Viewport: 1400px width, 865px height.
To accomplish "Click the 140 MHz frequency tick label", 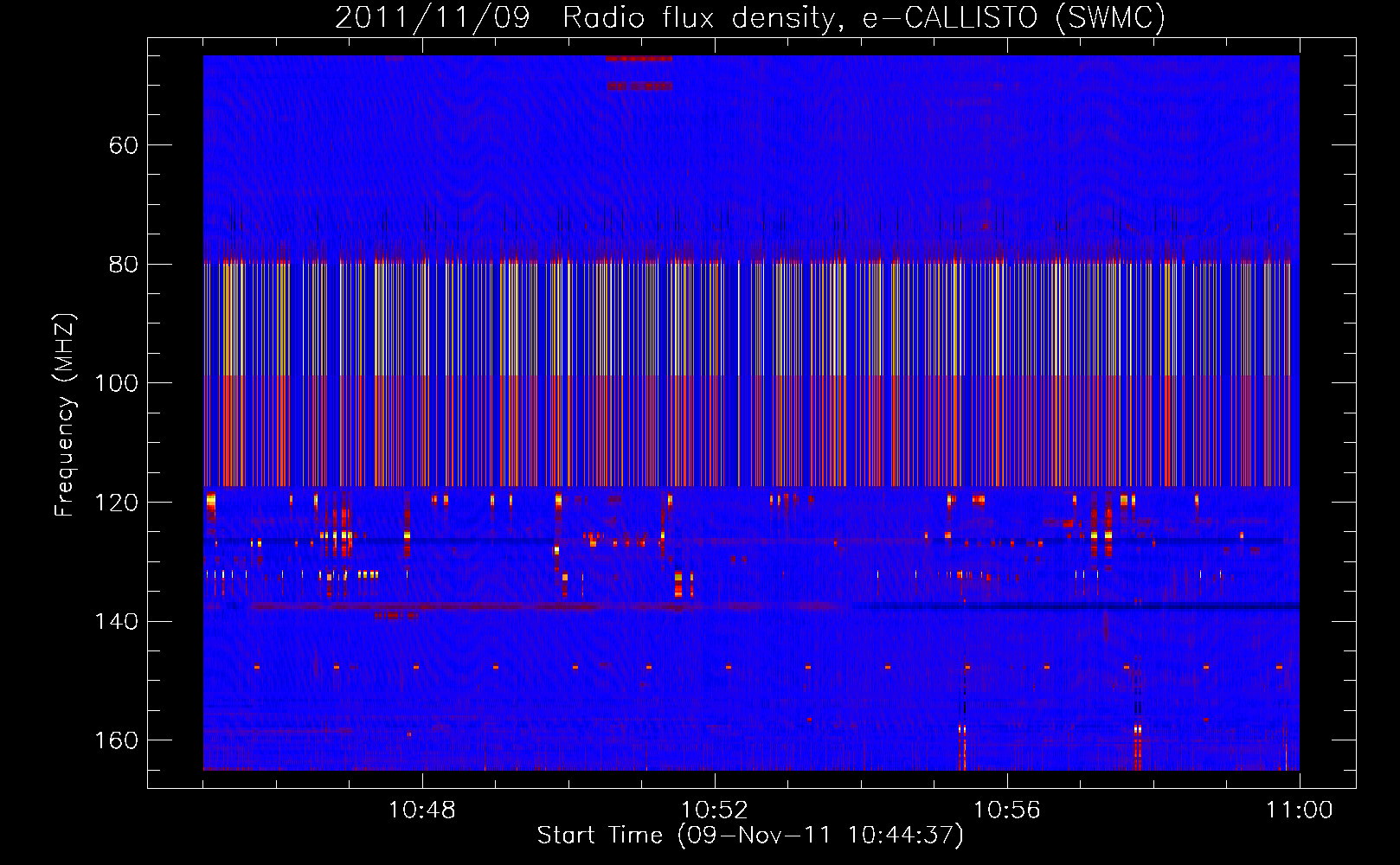I will (x=116, y=622).
